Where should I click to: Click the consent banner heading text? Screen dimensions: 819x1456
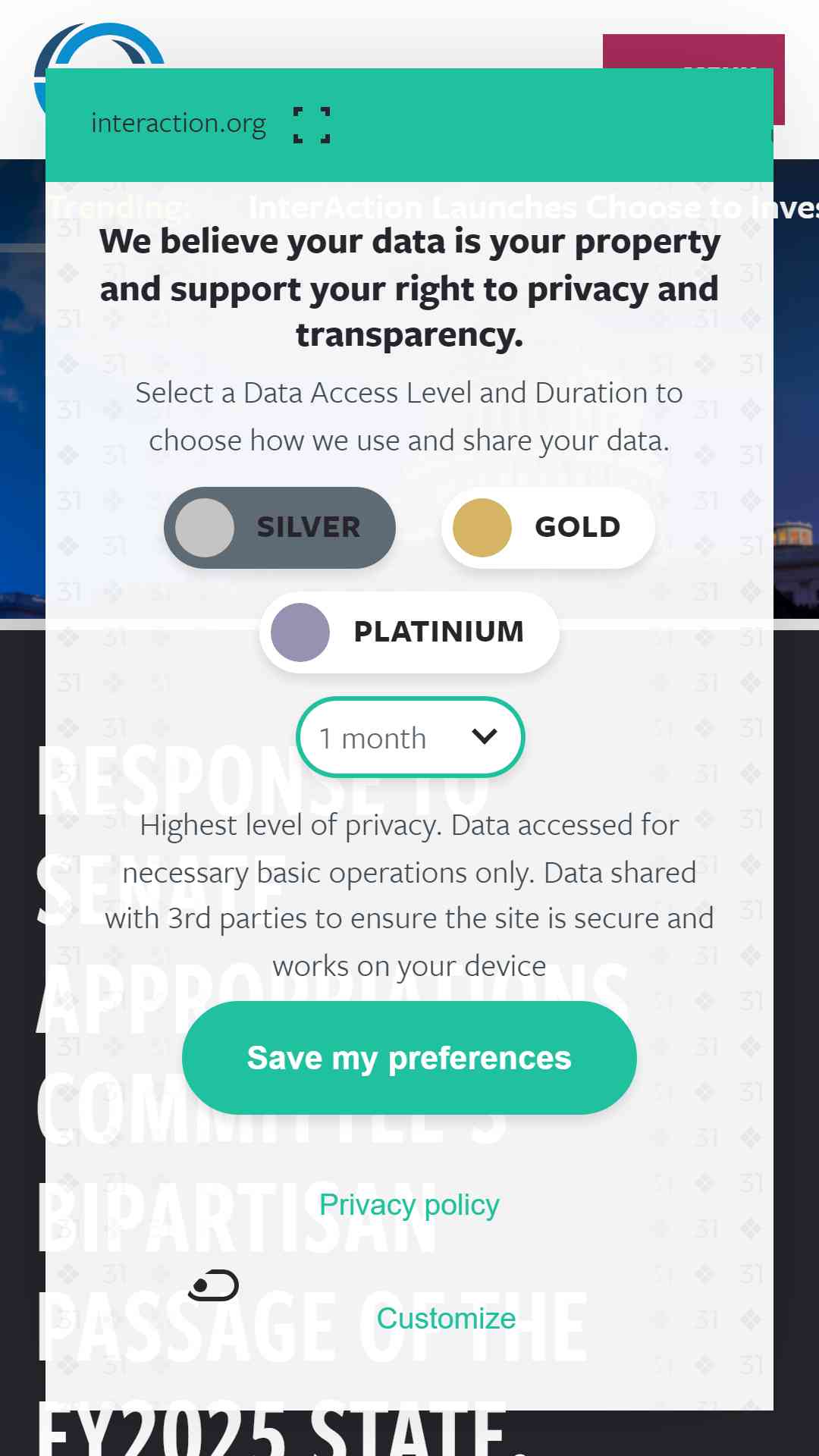(409, 288)
